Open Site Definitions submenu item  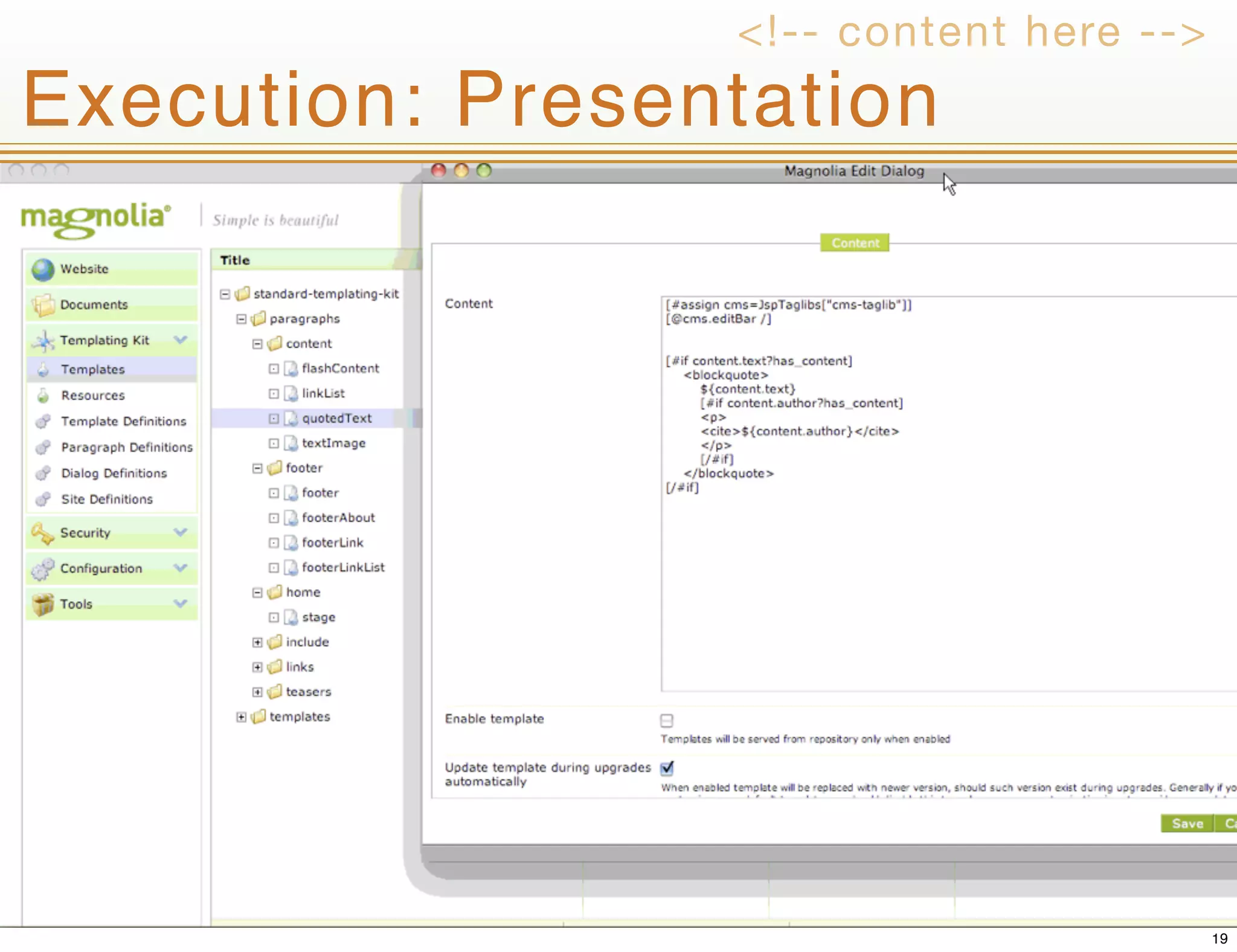coord(112,500)
